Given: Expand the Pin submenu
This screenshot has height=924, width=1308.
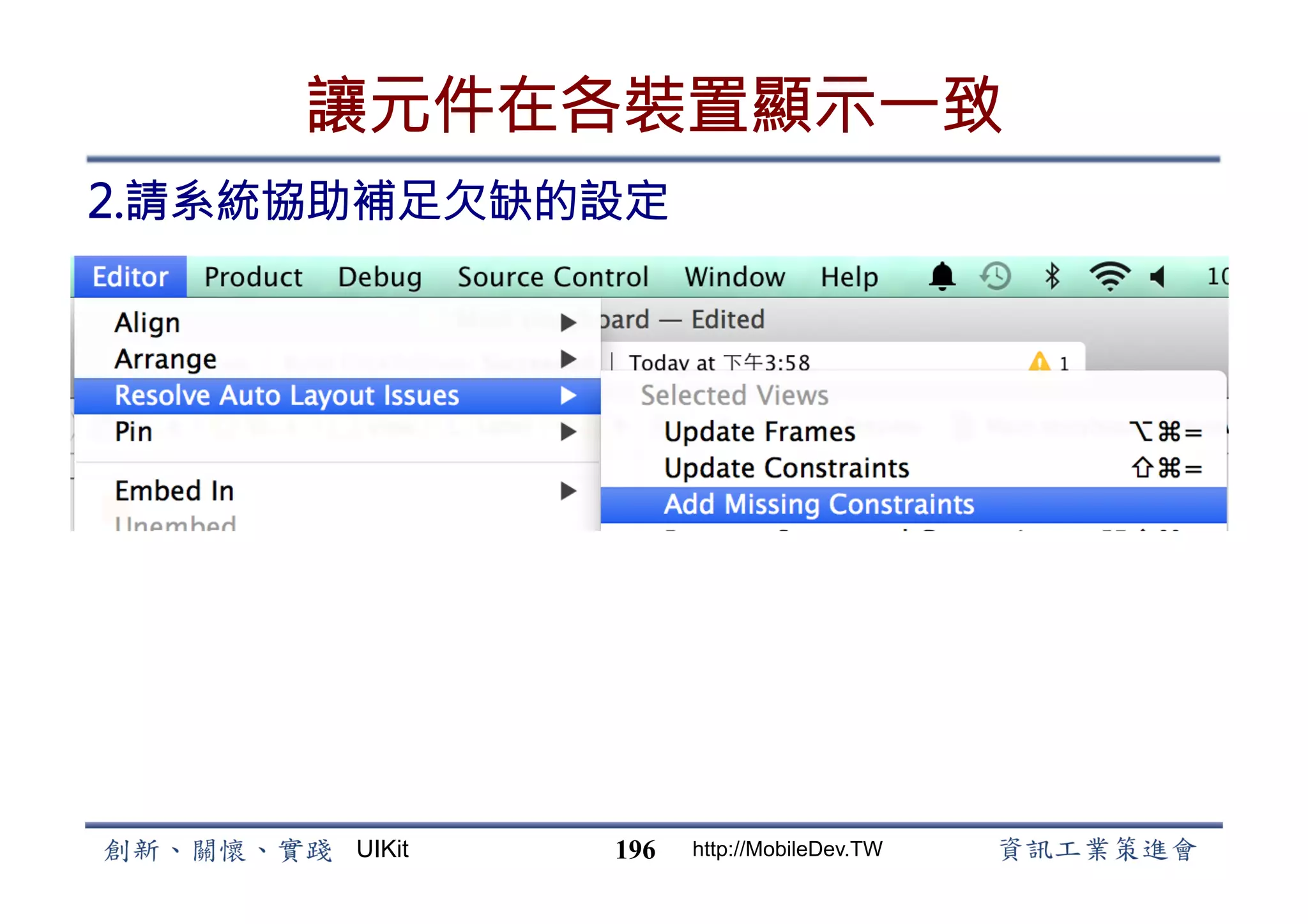Looking at the screenshot, I should [337, 432].
